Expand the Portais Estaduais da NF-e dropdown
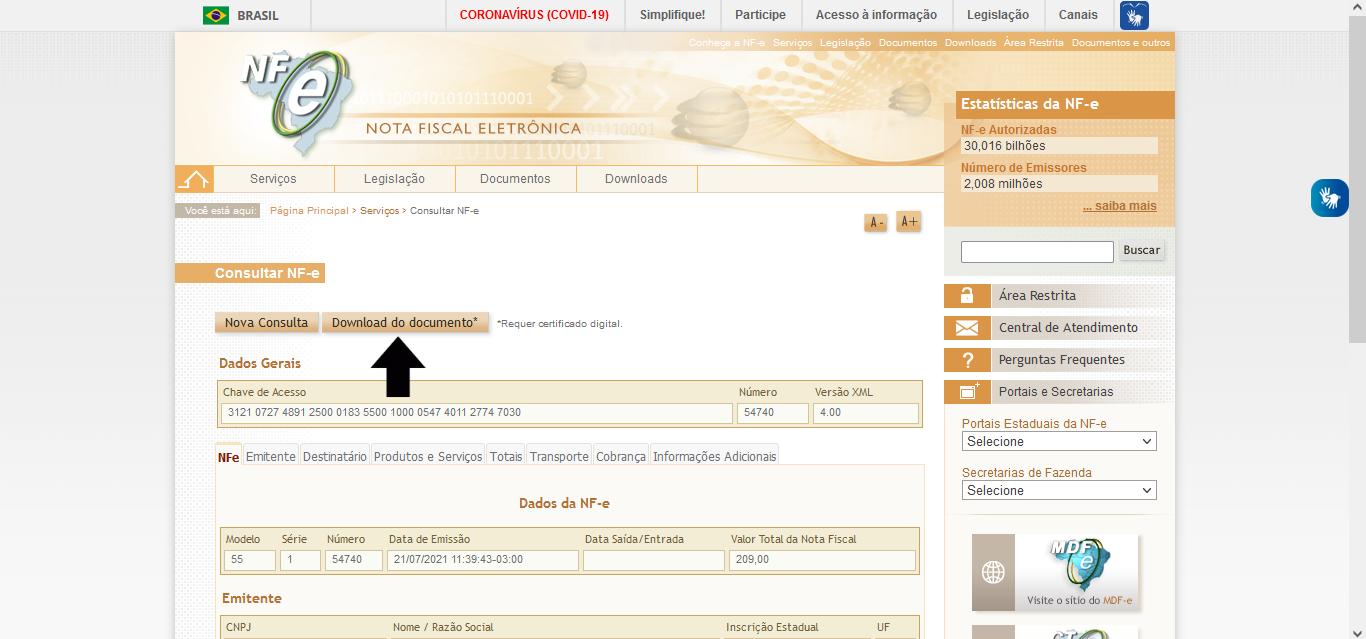Image resolution: width=1366 pixels, height=639 pixels. [x=1059, y=441]
